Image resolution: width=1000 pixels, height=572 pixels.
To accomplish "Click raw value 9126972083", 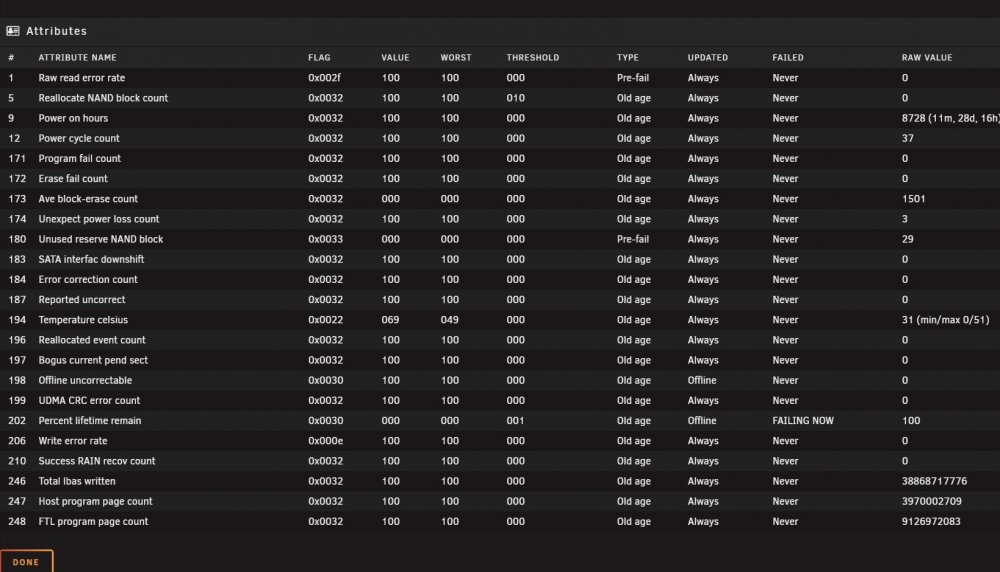I will (x=930, y=522).
